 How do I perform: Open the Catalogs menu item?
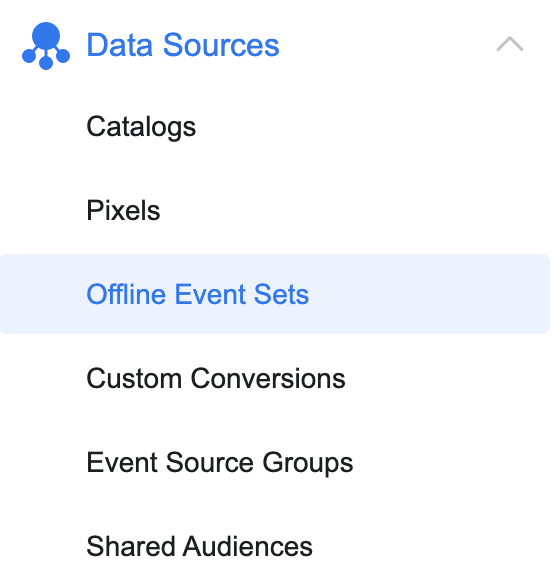(141, 127)
